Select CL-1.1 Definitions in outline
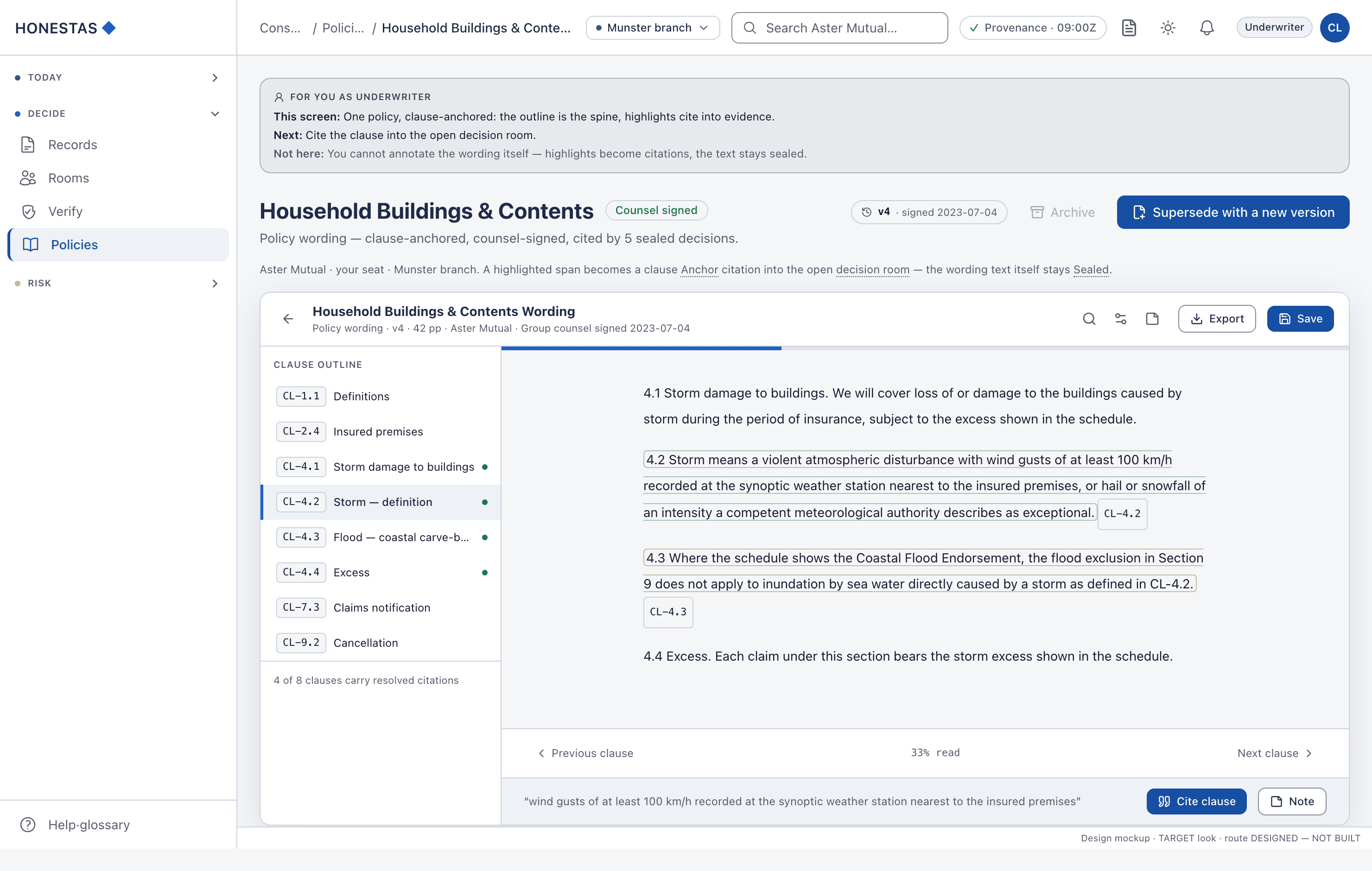 point(381,396)
